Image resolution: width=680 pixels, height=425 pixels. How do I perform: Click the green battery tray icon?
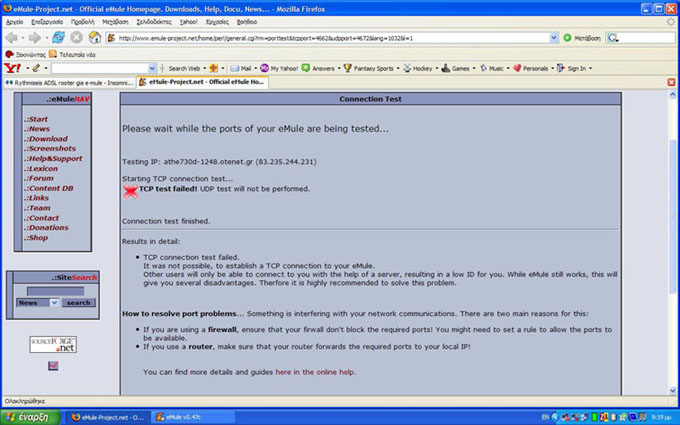tap(594, 417)
